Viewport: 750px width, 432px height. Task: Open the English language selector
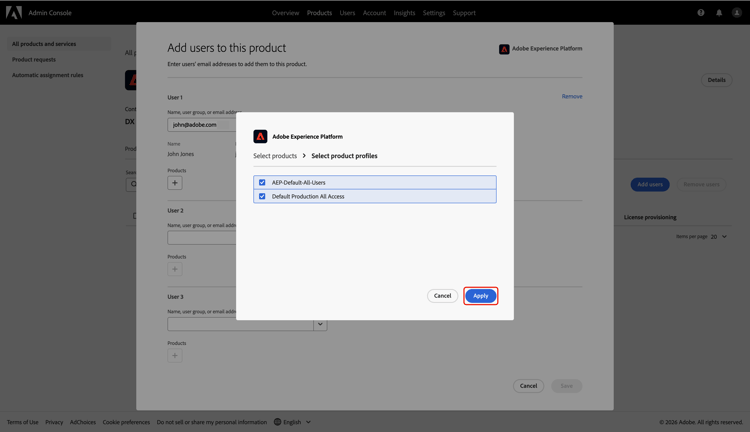pyautogui.click(x=292, y=422)
